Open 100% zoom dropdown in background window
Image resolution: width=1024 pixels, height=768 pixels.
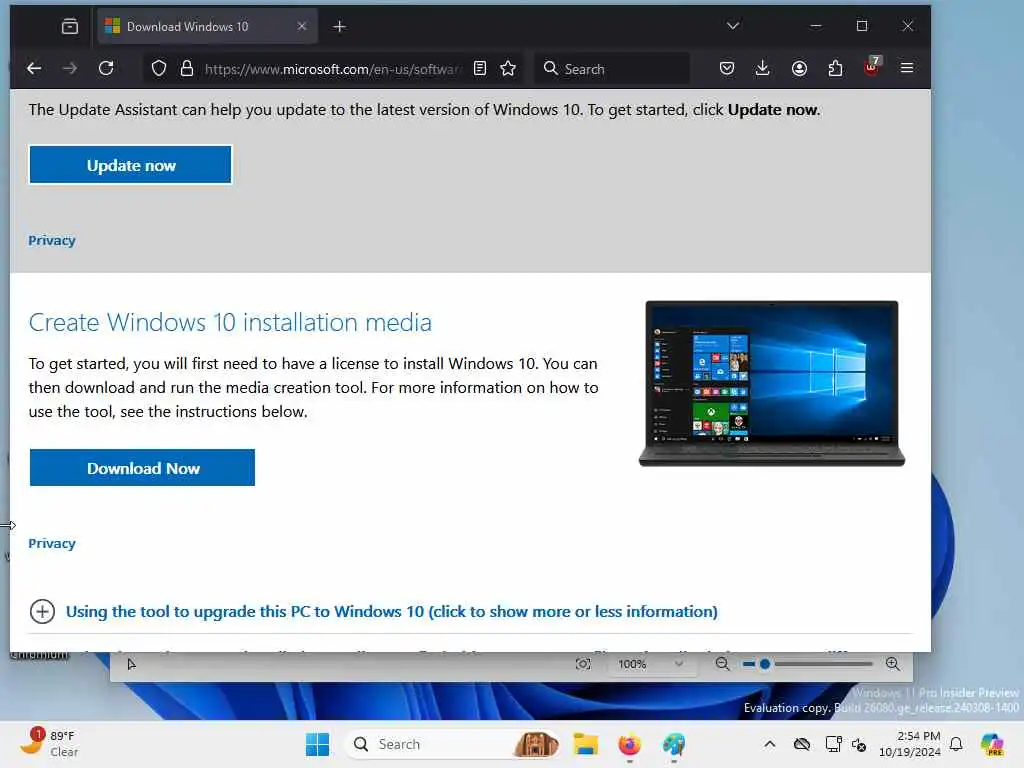tap(650, 664)
